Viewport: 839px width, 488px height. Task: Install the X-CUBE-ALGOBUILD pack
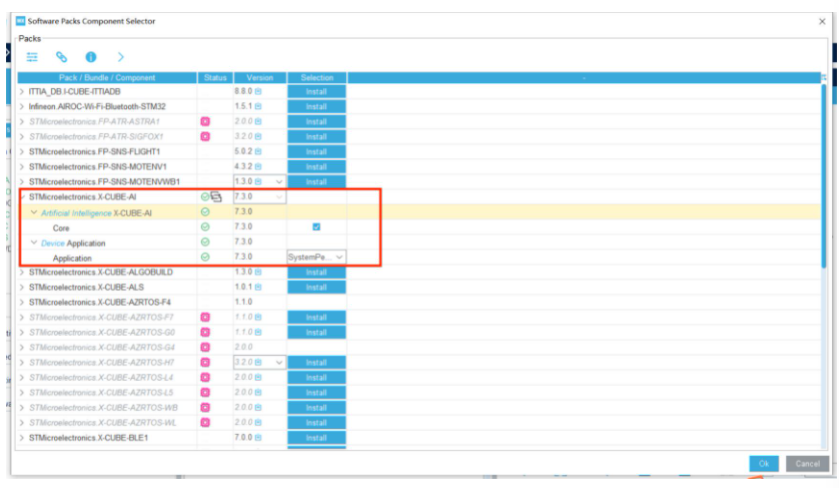click(316, 272)
